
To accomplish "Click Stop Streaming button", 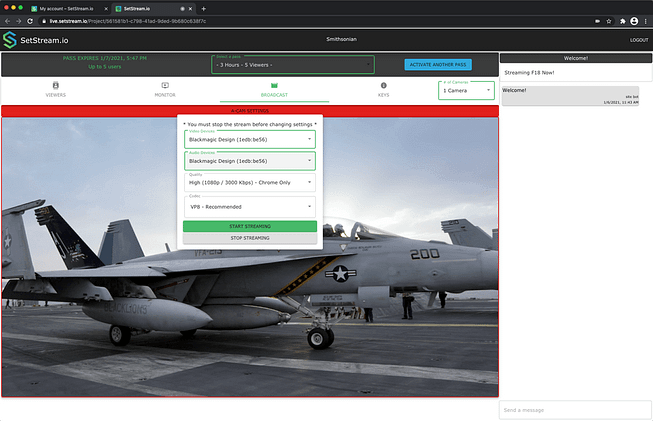I will click(x=250, y=238).
